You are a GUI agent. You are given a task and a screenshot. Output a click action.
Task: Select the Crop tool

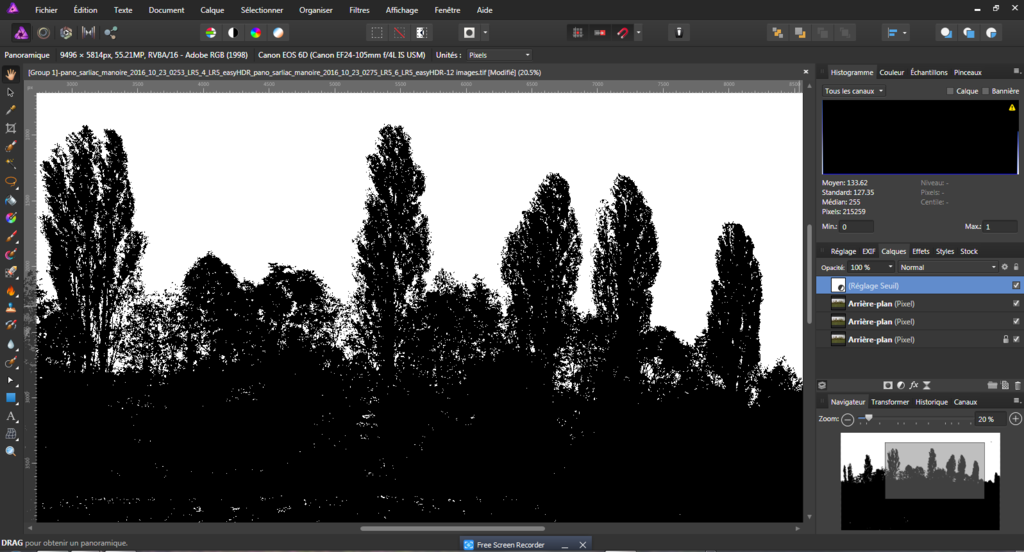[x=10, y=129]
